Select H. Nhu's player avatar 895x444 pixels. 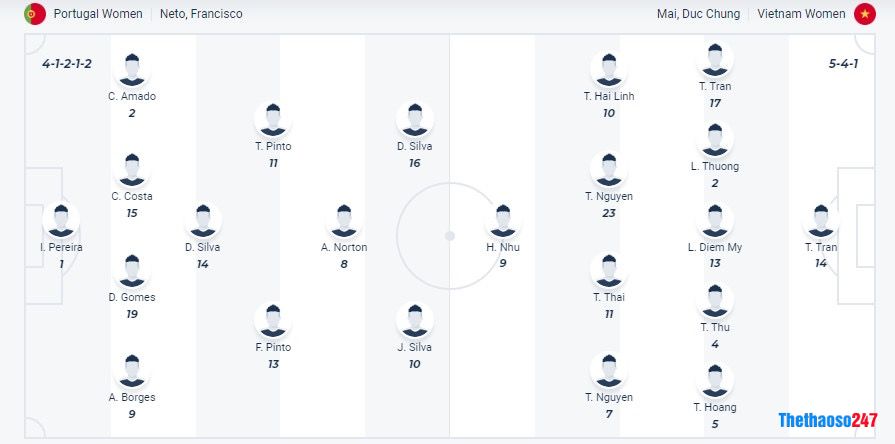click(x=503, y=220)
